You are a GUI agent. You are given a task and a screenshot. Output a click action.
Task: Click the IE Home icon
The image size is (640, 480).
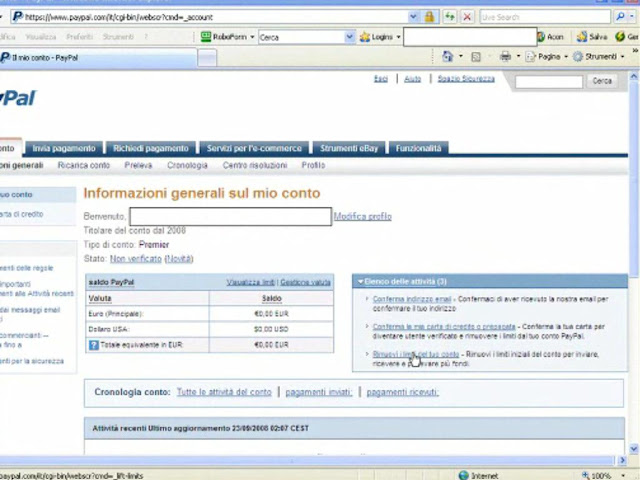pyautogui.click(x=447, y=56)
